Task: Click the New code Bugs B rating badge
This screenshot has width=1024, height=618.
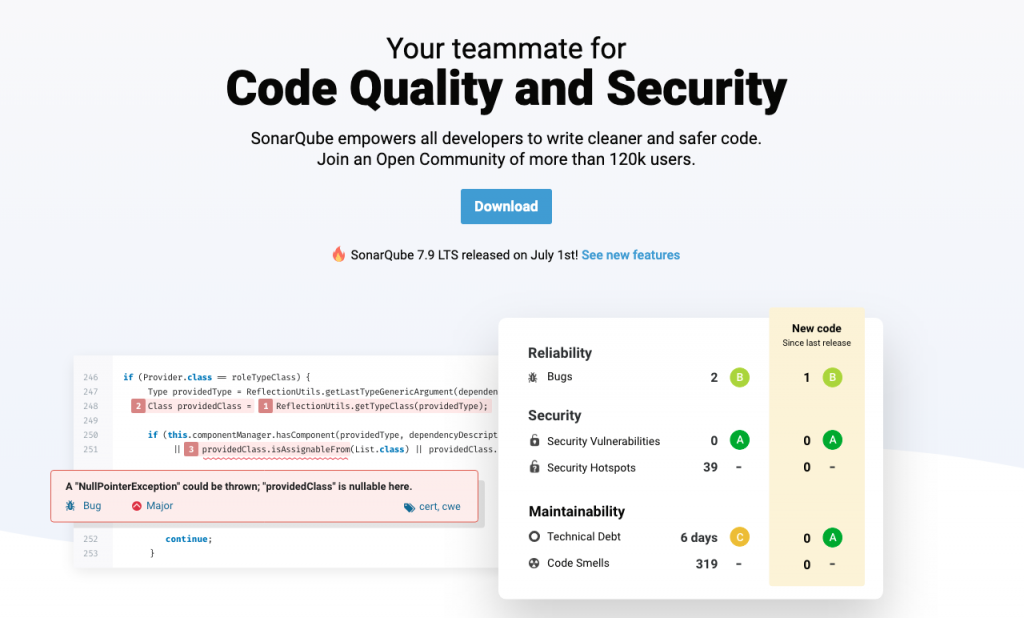Action: 832,377
